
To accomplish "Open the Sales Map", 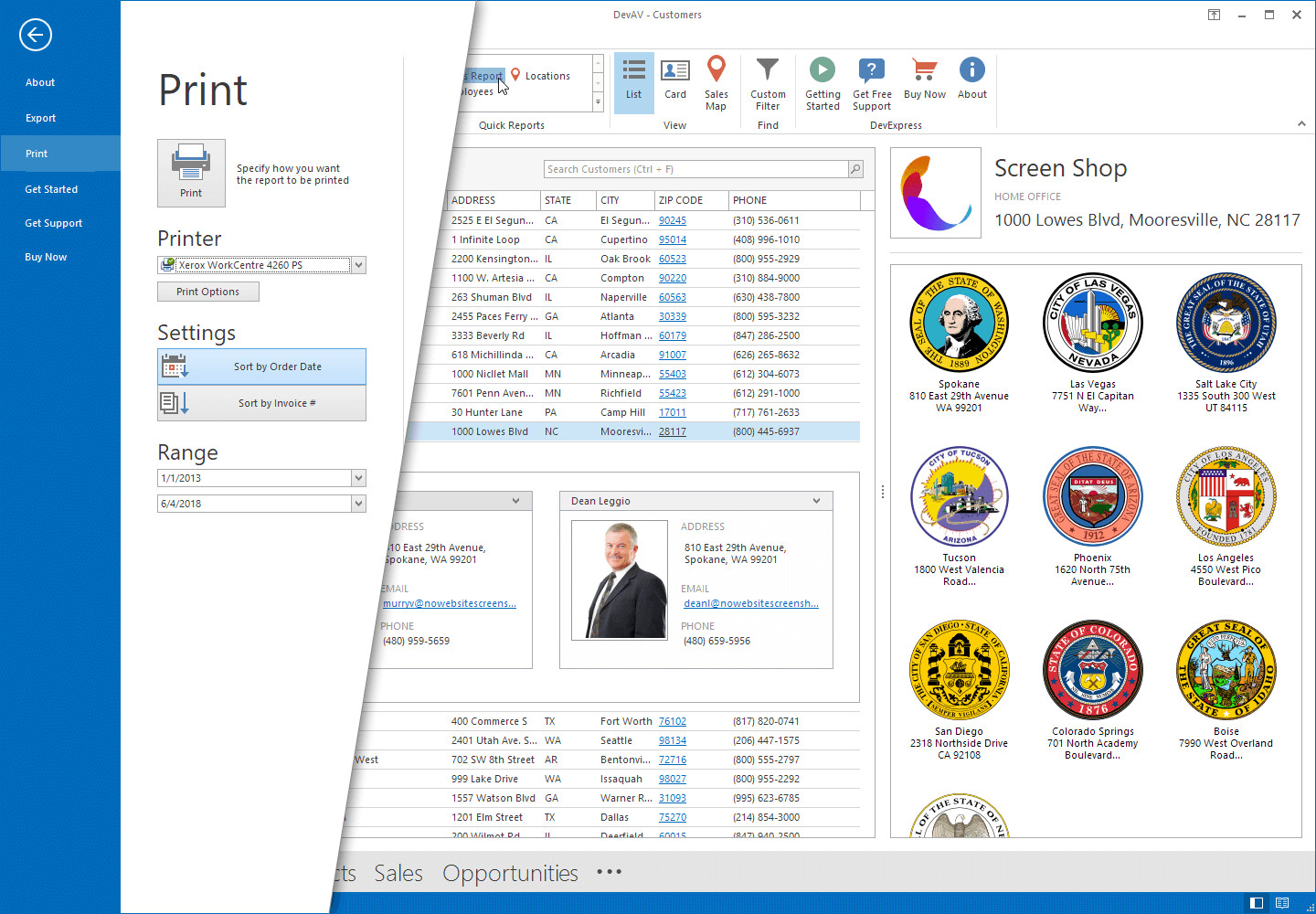I will click(716, 82).
